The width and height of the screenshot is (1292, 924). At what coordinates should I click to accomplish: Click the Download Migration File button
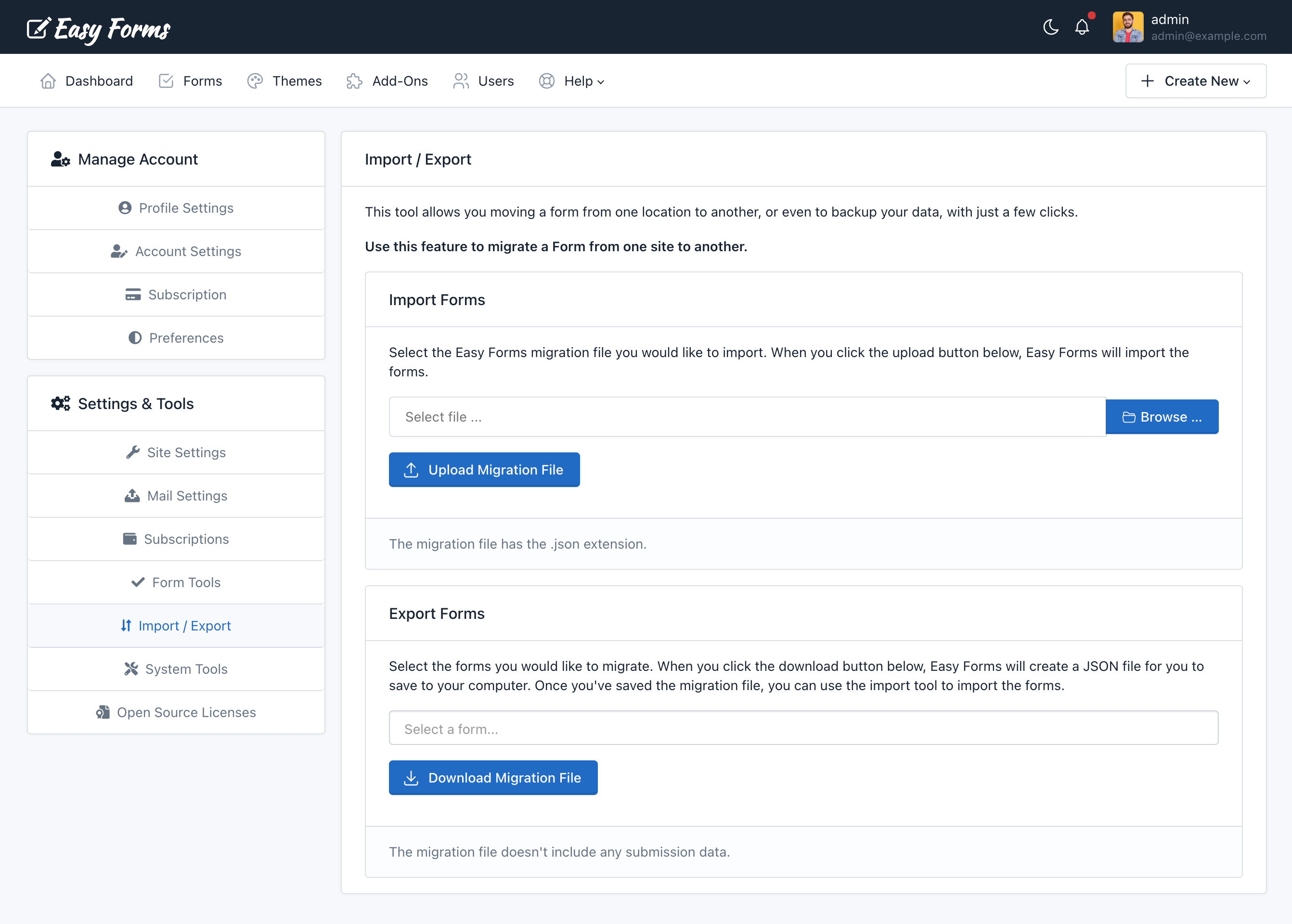tap(493, 777)
